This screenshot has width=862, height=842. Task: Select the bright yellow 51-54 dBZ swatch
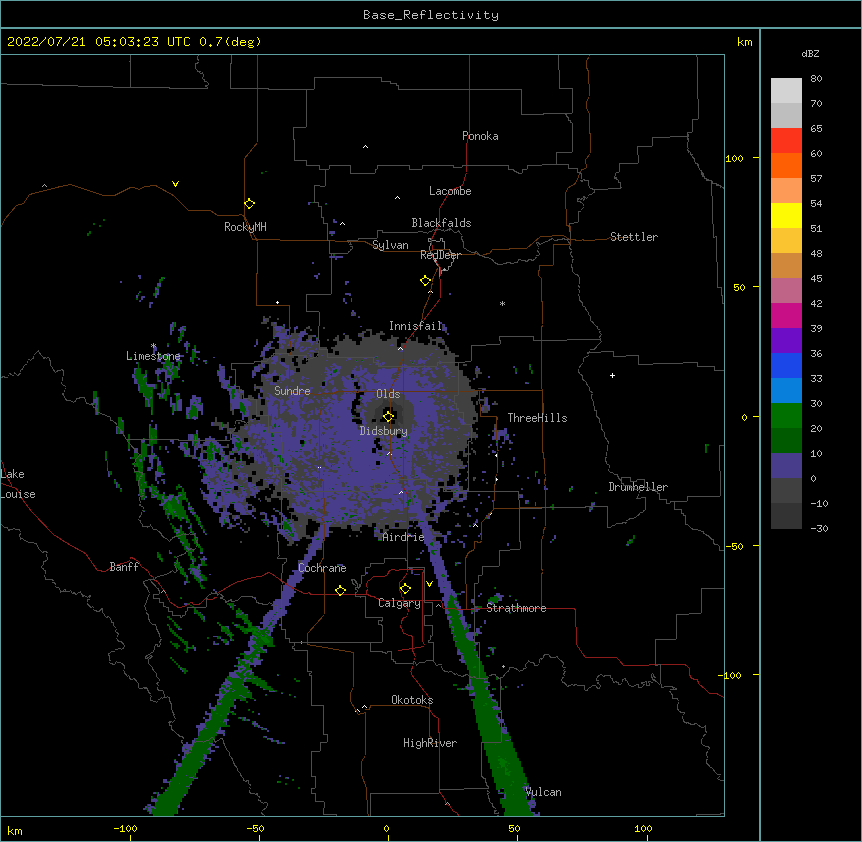click(786, 215)
